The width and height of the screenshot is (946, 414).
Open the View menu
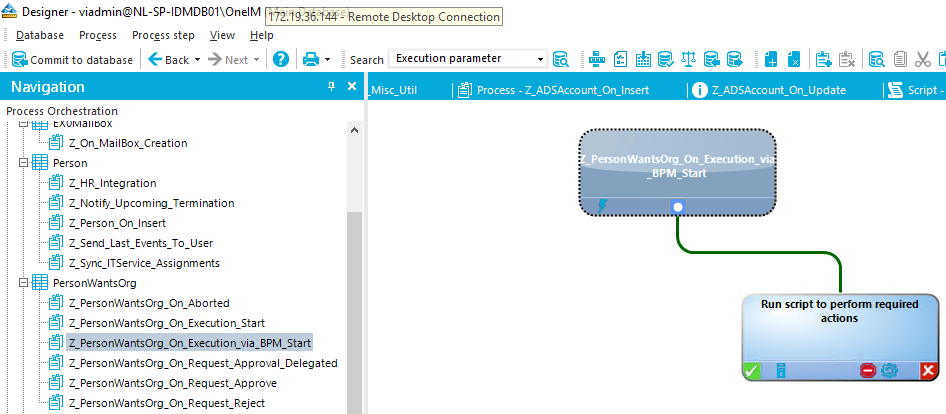[x=222, y=36]
